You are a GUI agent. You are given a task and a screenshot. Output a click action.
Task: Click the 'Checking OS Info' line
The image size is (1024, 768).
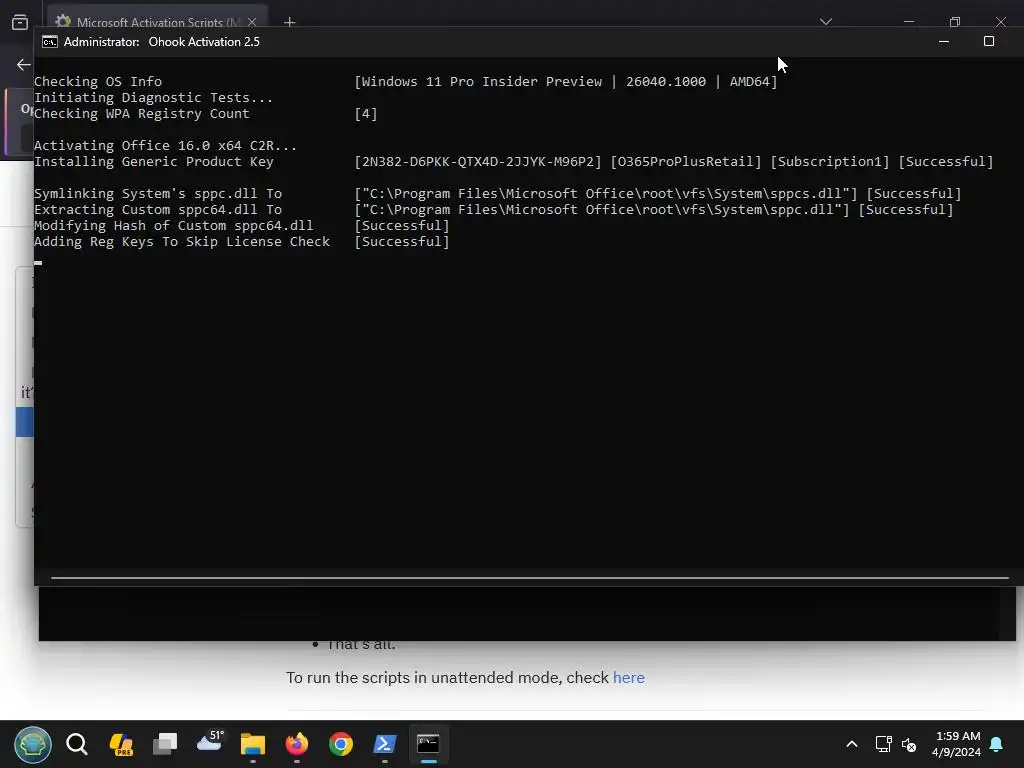(98, 82)
